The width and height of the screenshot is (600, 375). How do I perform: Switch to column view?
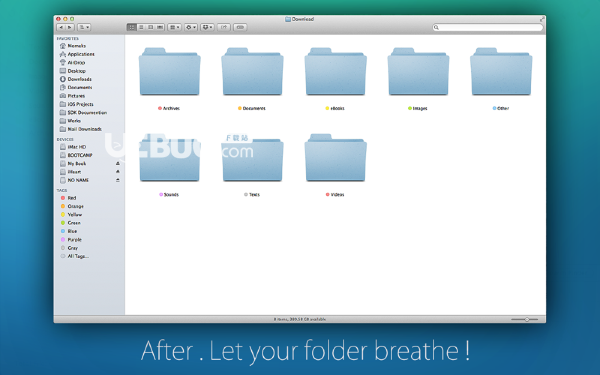[x=150, y=28]
